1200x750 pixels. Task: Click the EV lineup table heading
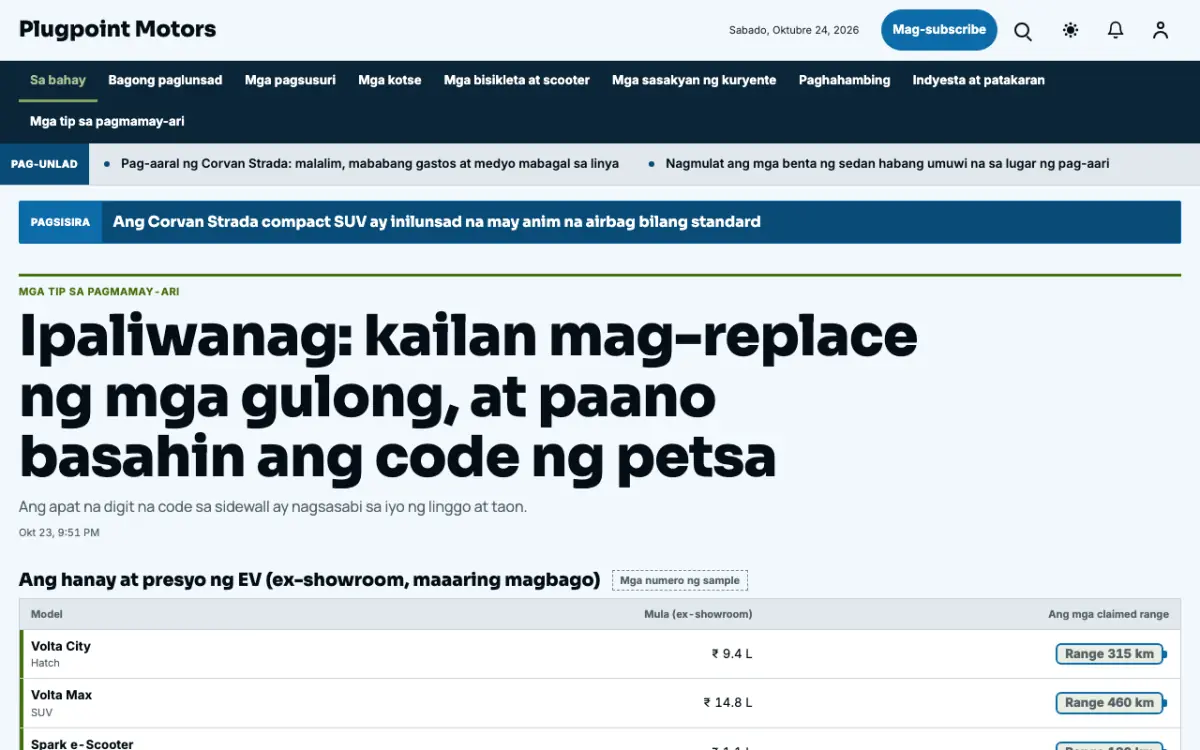tap(309, 580)
